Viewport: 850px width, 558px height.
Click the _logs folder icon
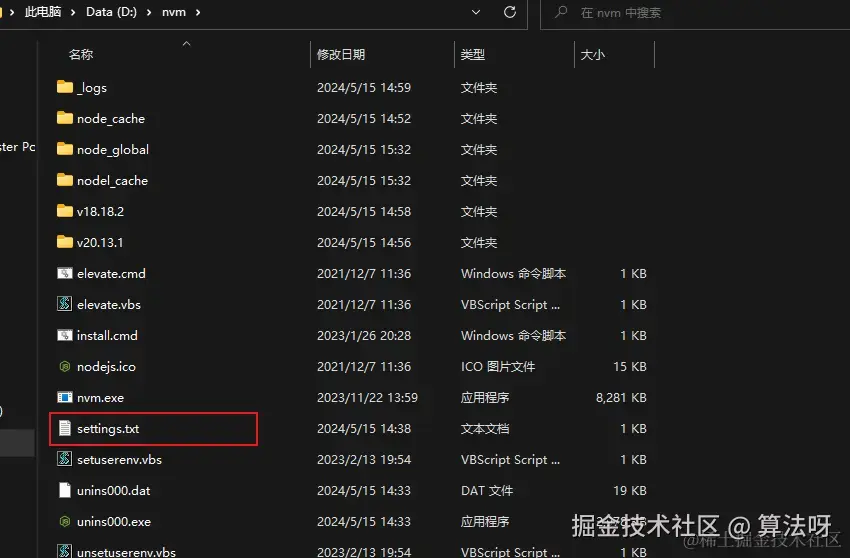coord(65,87)
